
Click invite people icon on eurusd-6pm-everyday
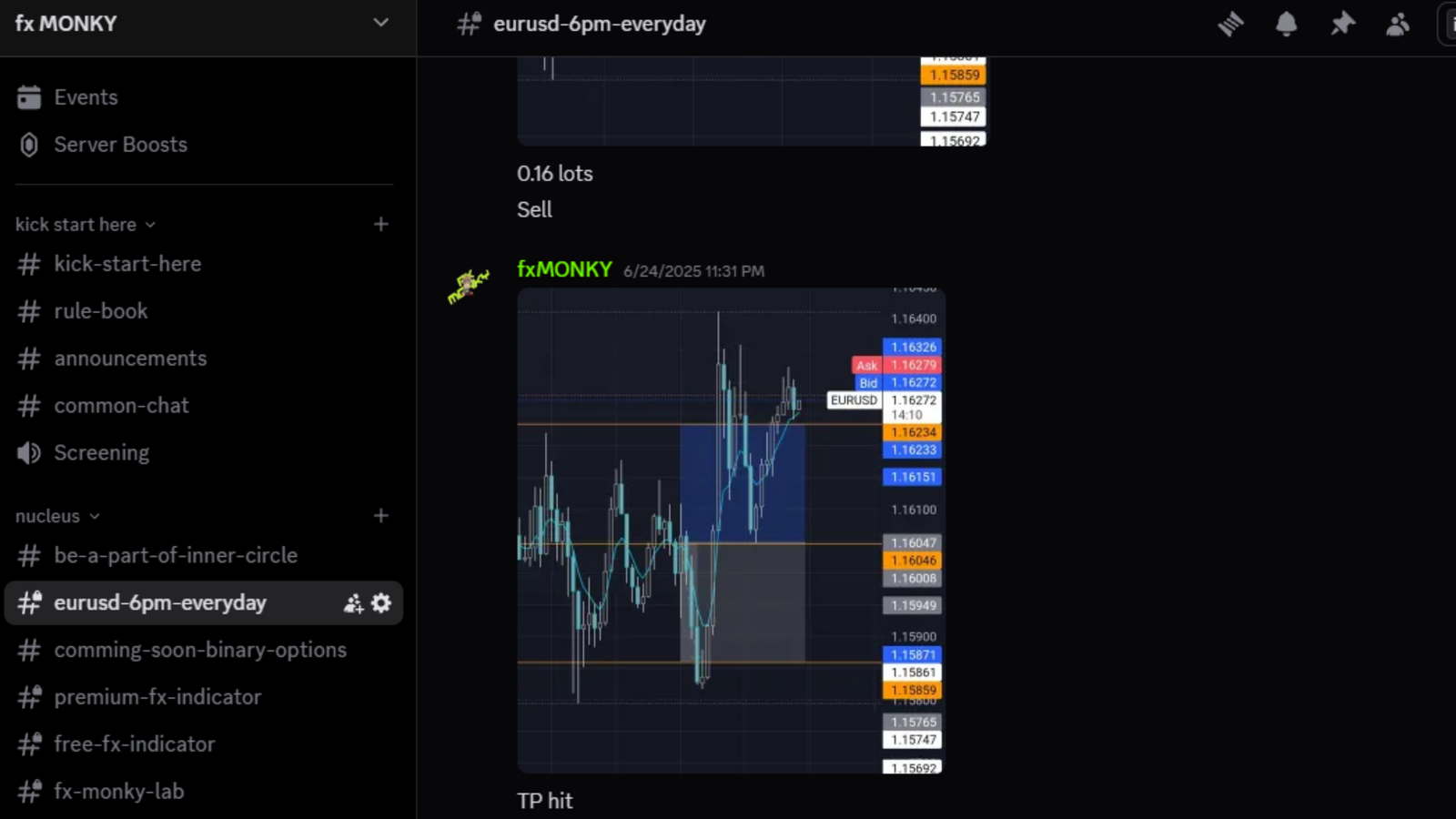(x=353, y=603)
